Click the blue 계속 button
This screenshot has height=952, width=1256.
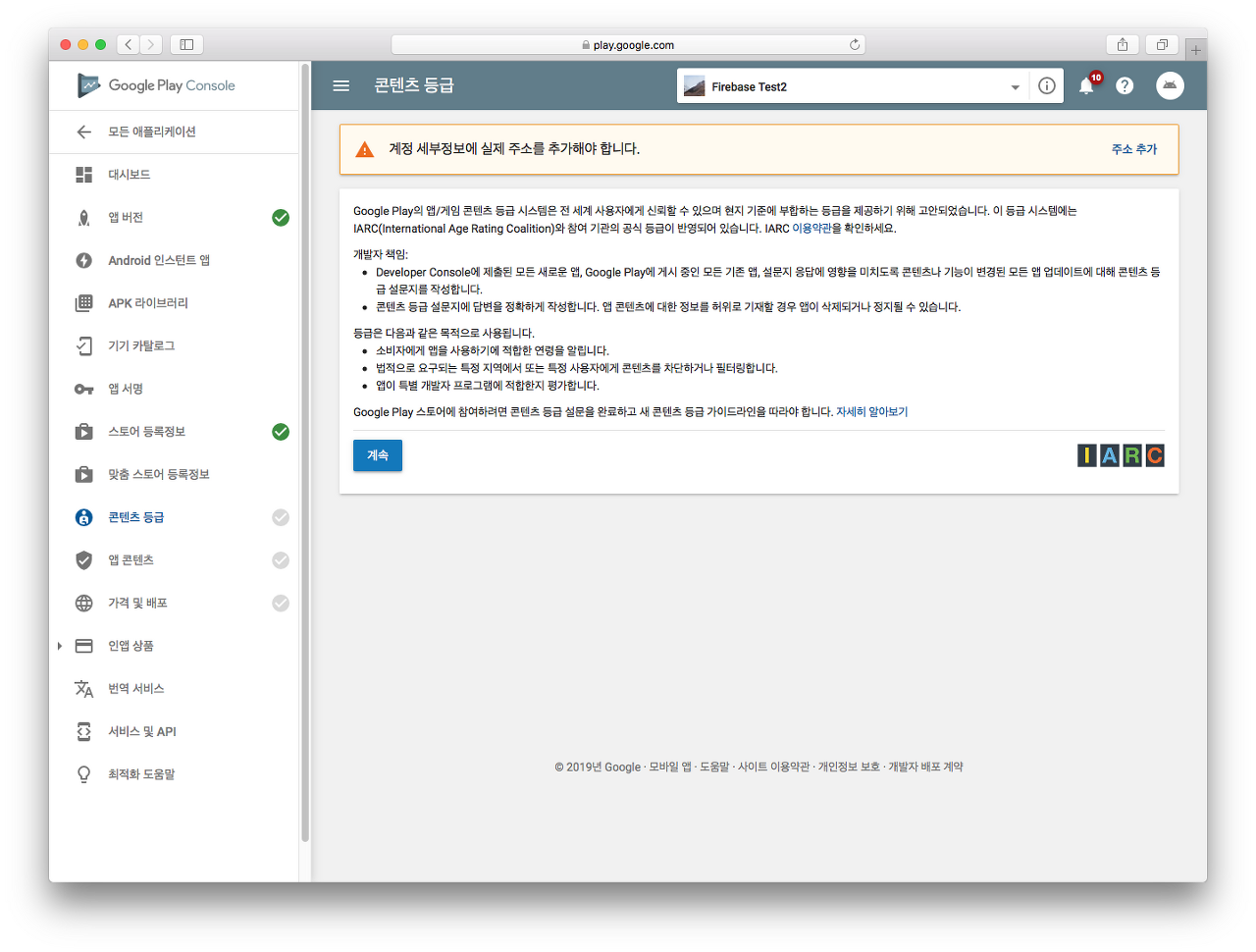(x=378, y=455)
